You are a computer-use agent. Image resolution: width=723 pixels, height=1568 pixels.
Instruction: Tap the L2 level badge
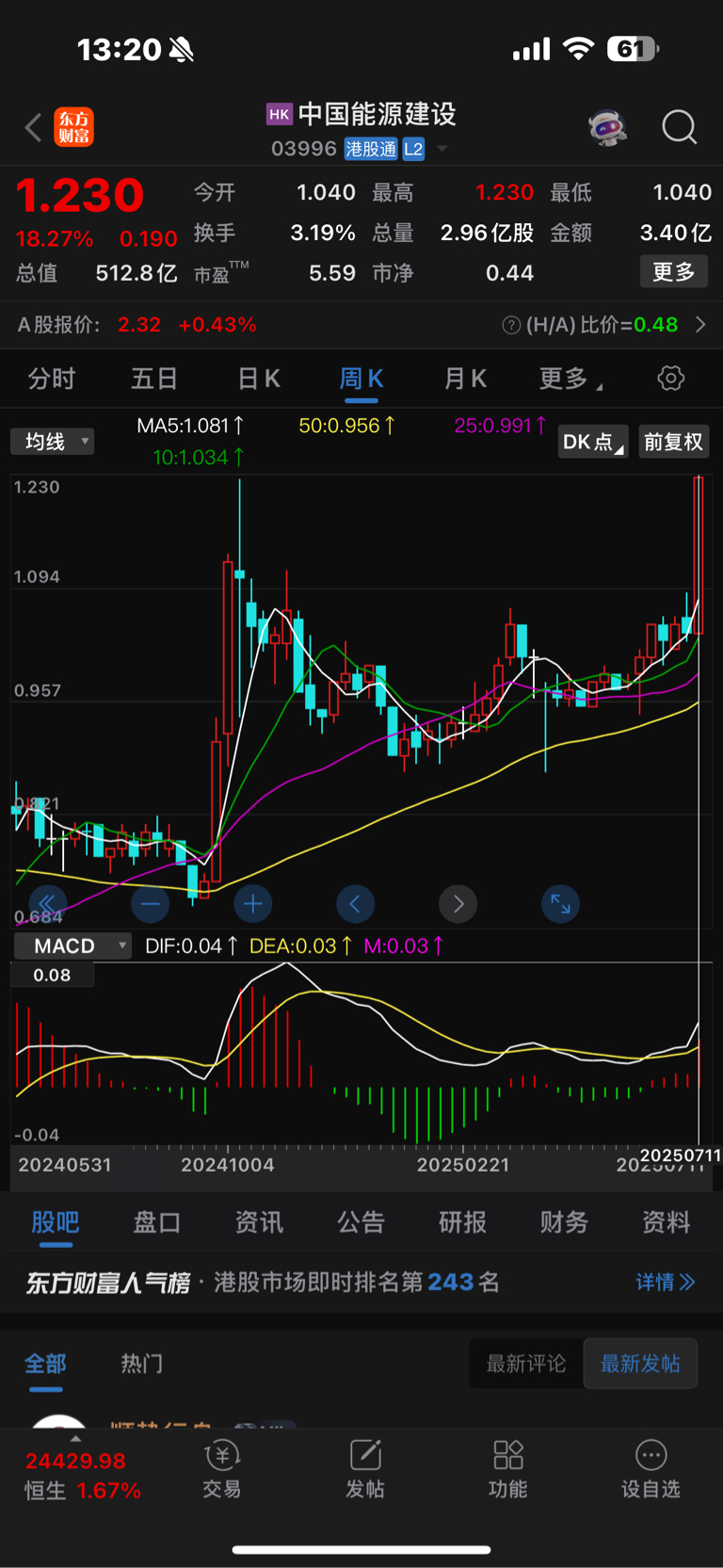413,149
